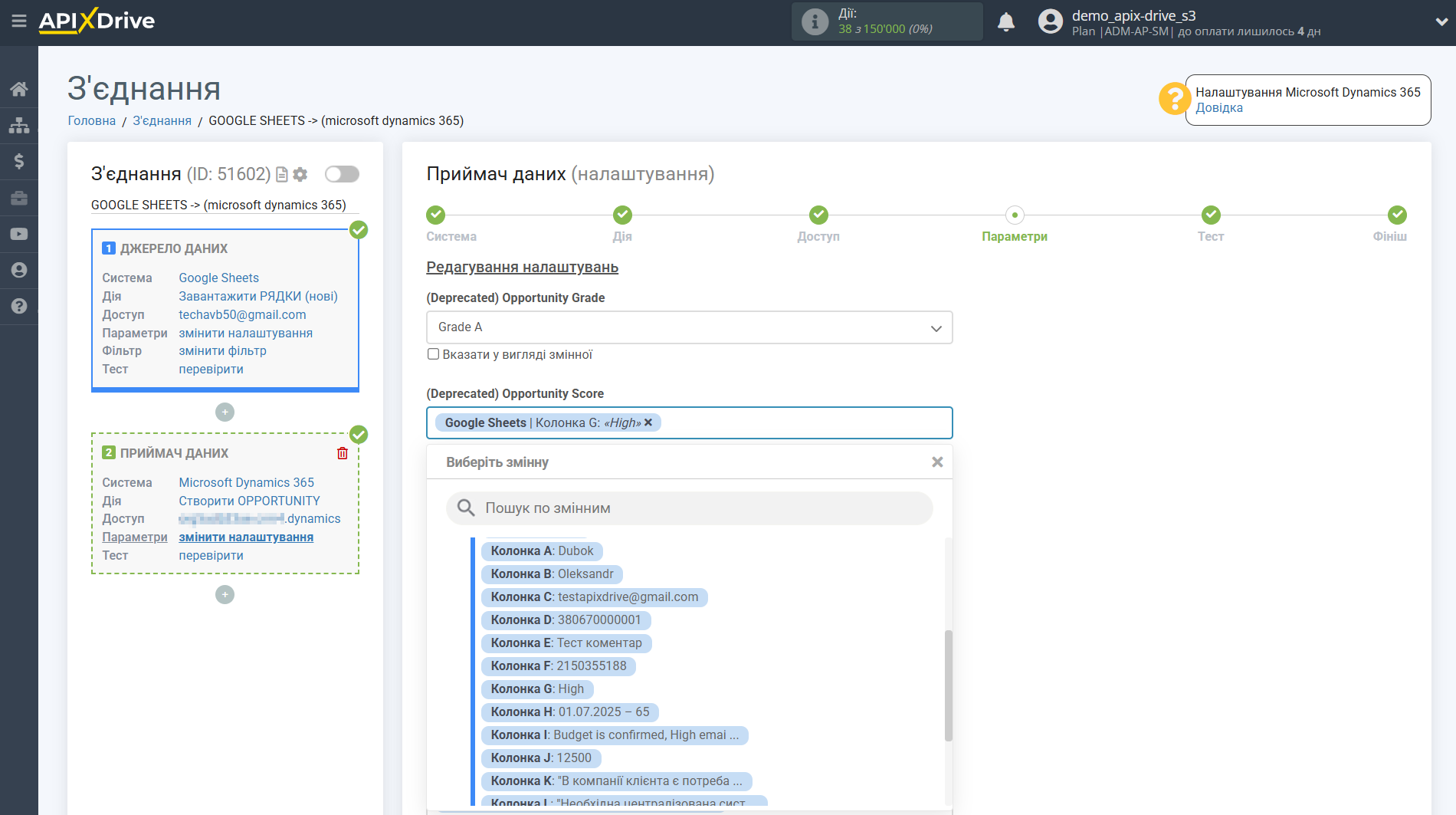The height and width of the screenshot is (815, 1456).
Task: Delete the data receiver block via trash icon
Action: tap(343, 453)
